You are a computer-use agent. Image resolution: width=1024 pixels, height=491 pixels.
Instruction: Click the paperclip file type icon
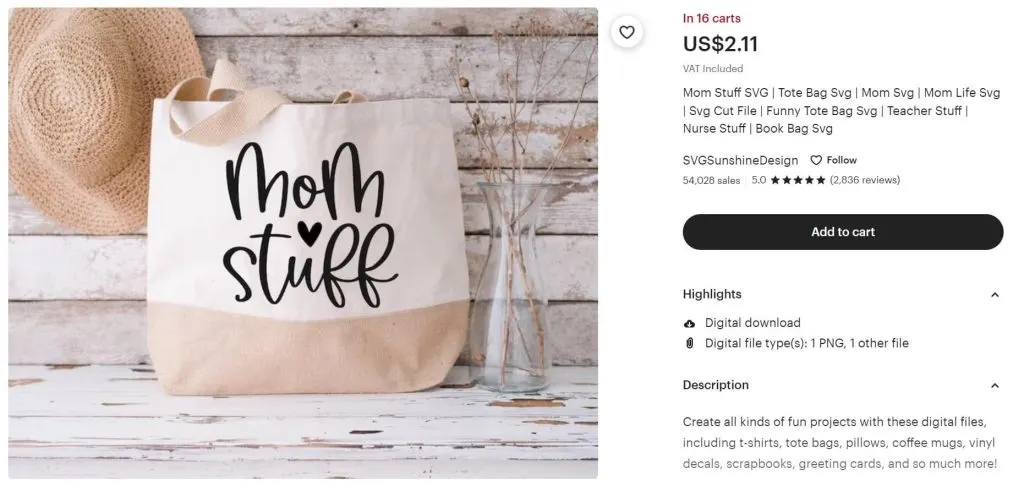[690, 343]
